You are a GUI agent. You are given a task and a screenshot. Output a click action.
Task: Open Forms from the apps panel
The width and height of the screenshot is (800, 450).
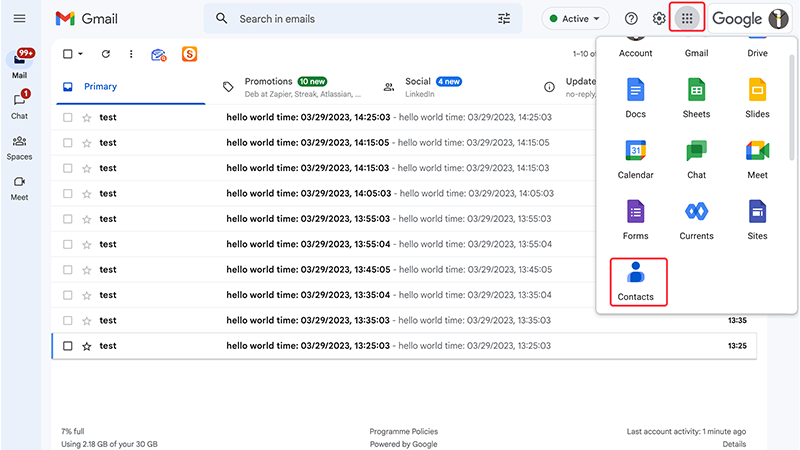635,220
